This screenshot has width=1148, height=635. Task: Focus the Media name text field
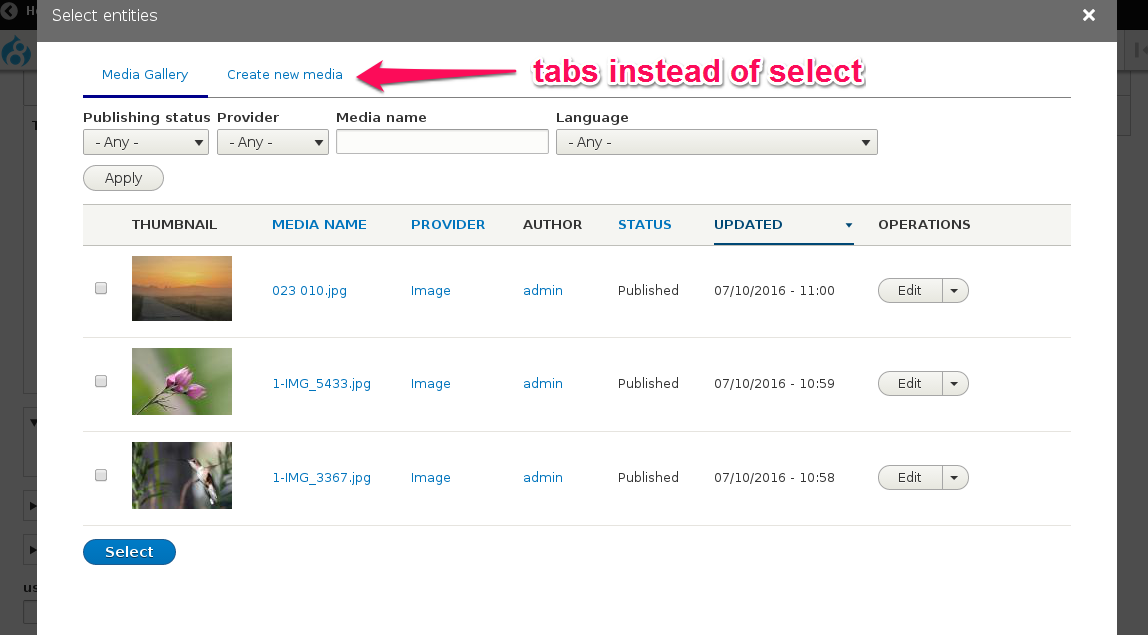pyautogui.click(x=442, y=142)
